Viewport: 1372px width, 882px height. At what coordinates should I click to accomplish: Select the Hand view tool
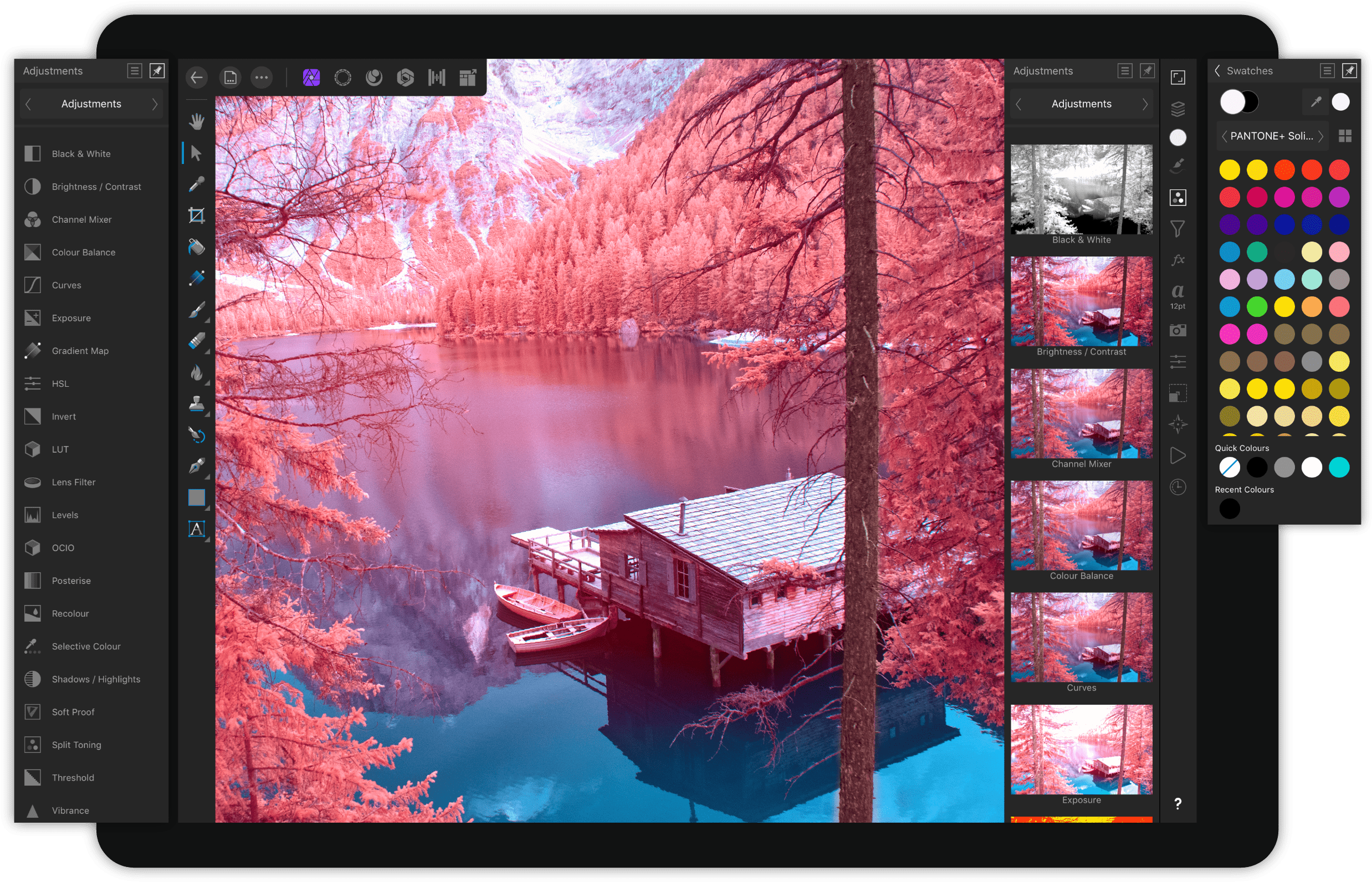coord(197,121)
